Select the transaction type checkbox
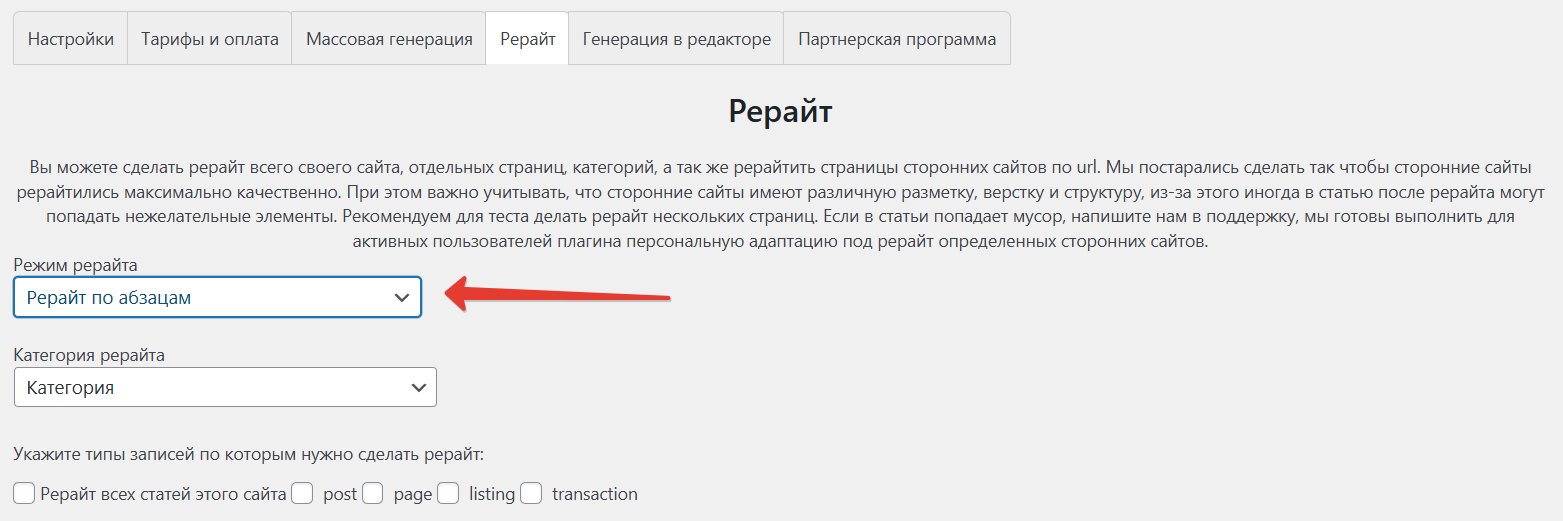The height and width of the screenshot is (521, 1563). [531, 493]
